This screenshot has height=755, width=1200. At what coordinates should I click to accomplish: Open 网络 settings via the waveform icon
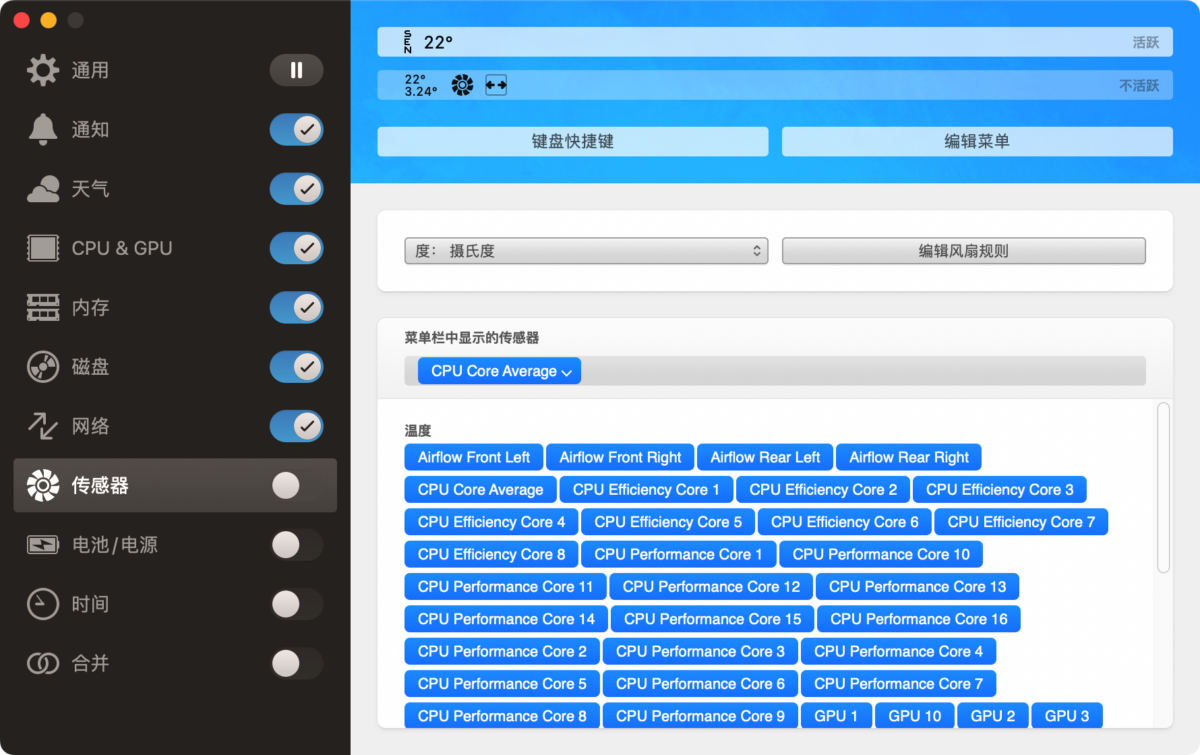[44, 425]
